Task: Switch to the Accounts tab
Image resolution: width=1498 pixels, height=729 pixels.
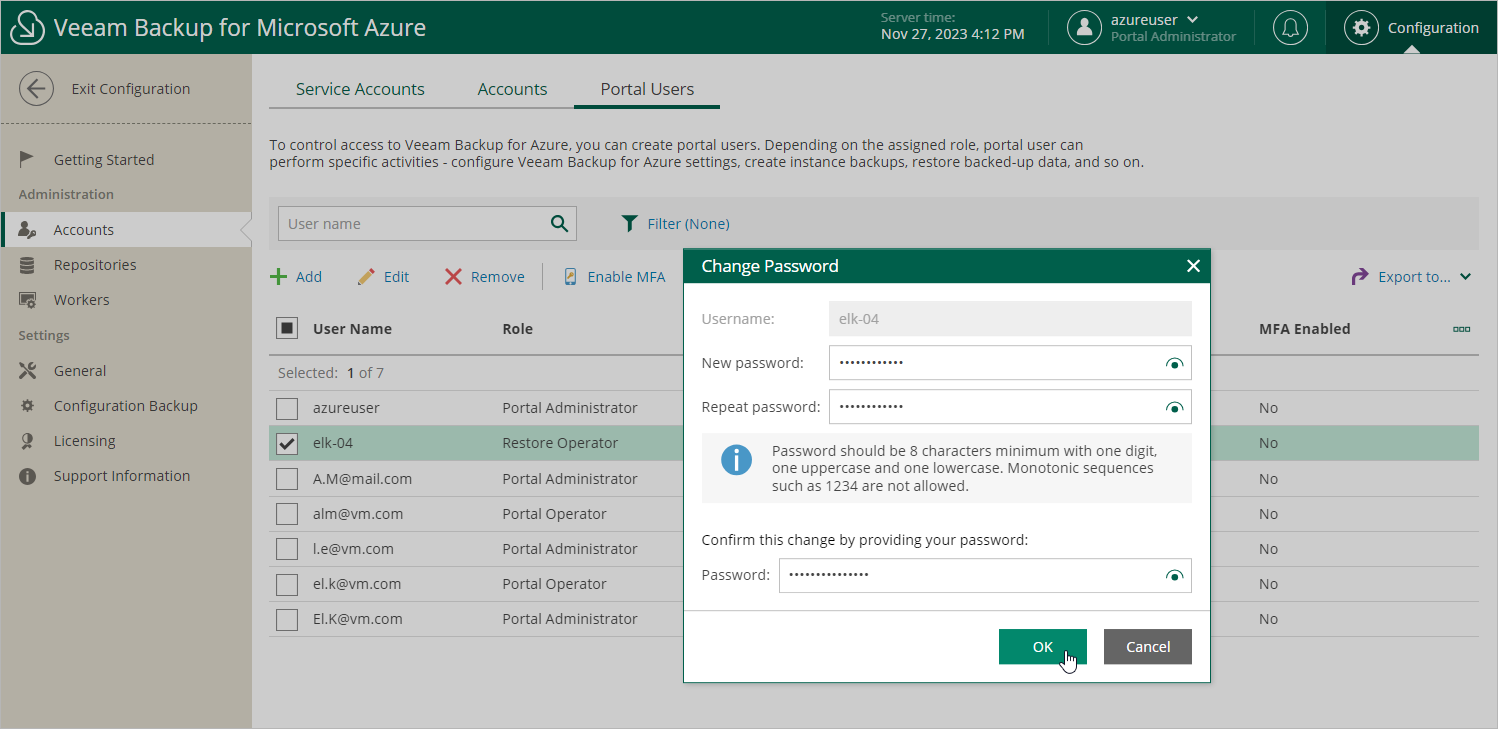Action: click(512, 89)
